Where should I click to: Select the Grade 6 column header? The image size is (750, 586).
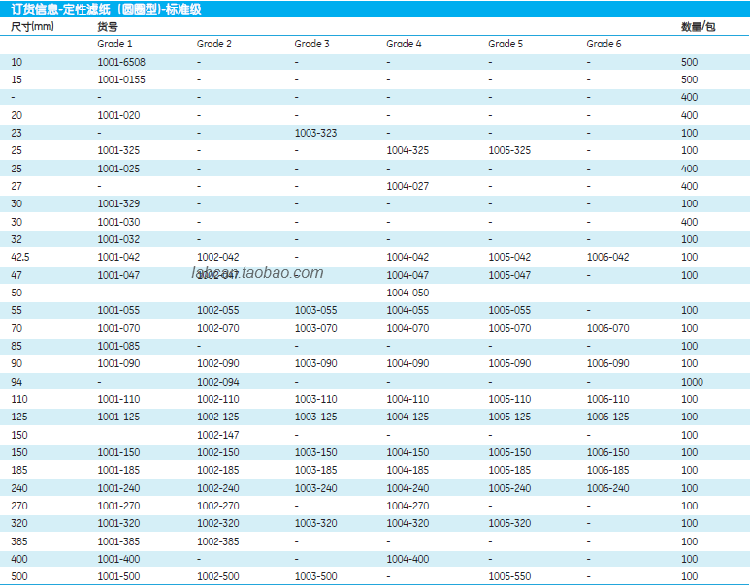click(x=603, y=44)
